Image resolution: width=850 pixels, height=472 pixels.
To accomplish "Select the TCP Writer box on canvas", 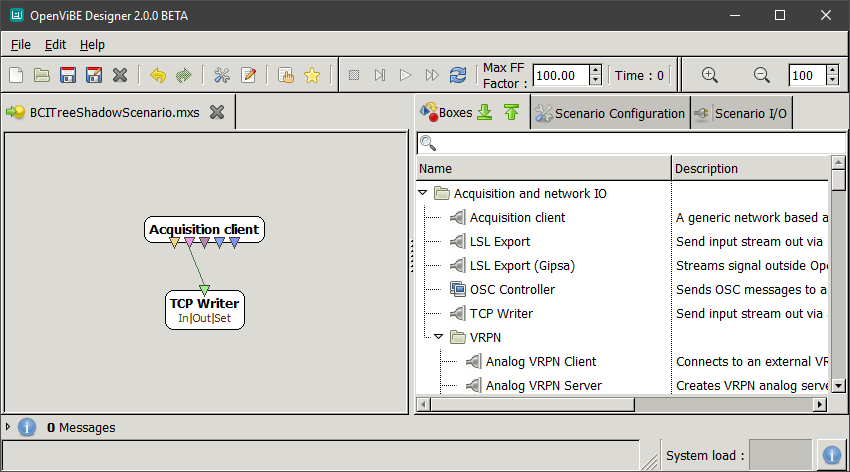I will 204,309.
